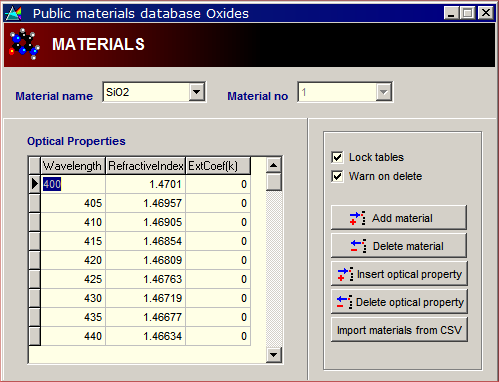Click the highlighted wavelength cell 400

pyautogui.click(x=73, y=184)
